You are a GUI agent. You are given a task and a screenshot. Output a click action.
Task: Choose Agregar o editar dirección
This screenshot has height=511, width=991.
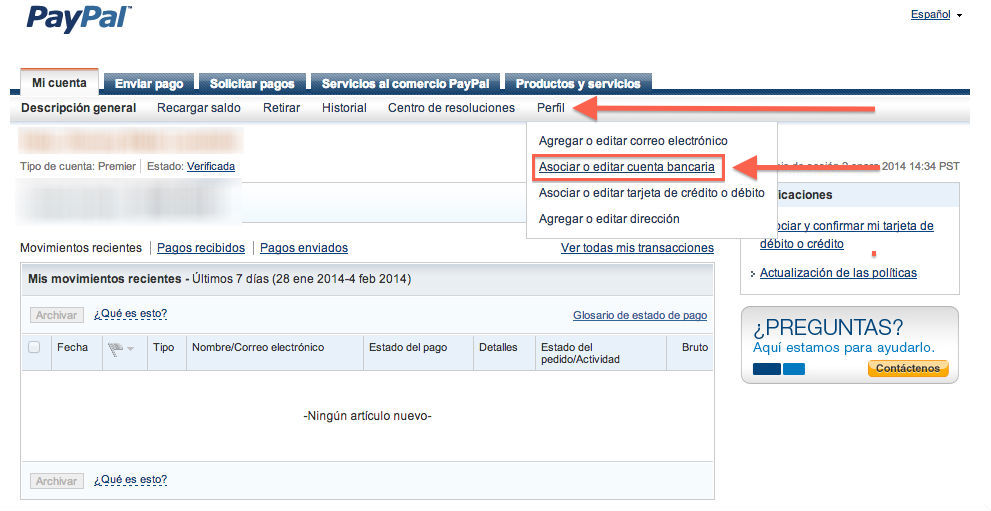tap(609, 219)
